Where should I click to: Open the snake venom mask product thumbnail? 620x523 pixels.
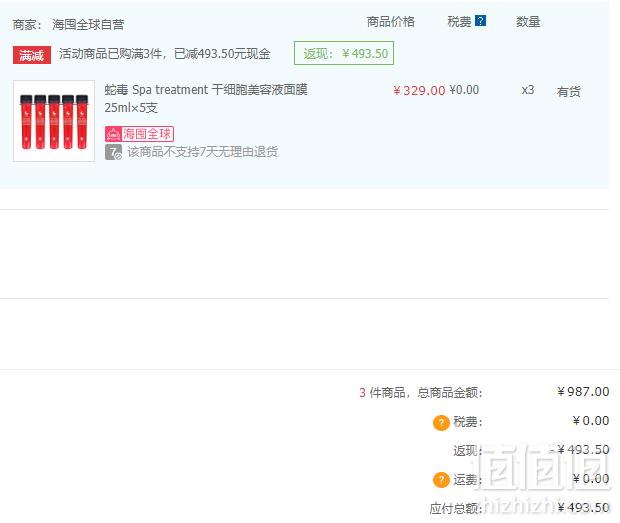point(54,121)
